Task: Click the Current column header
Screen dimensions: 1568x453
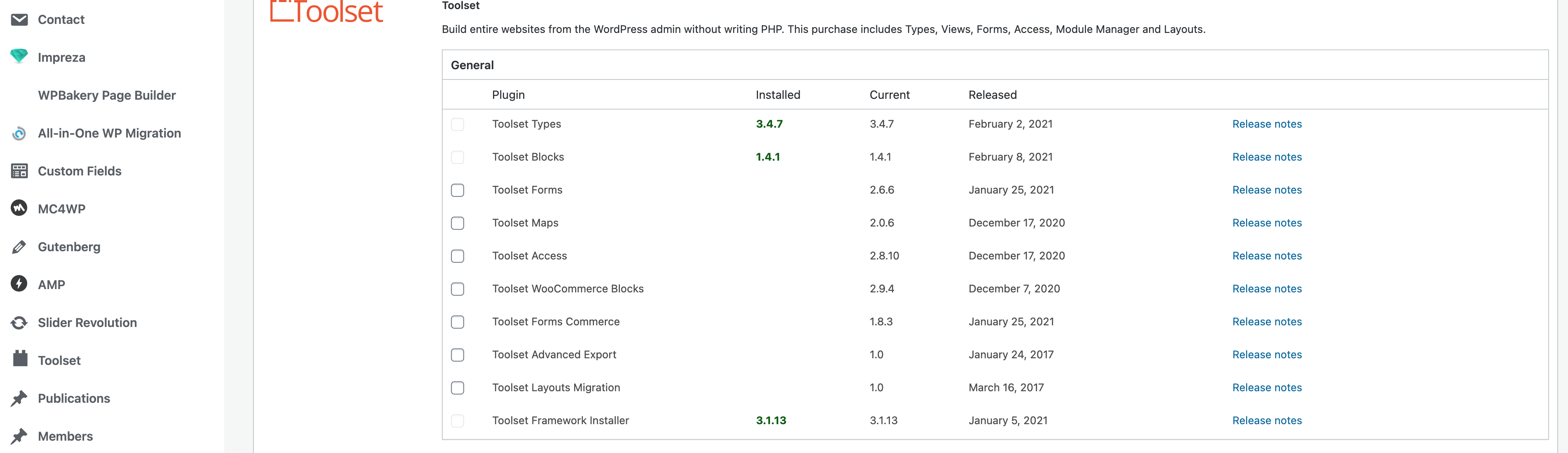Action: [x=889, y=95]
